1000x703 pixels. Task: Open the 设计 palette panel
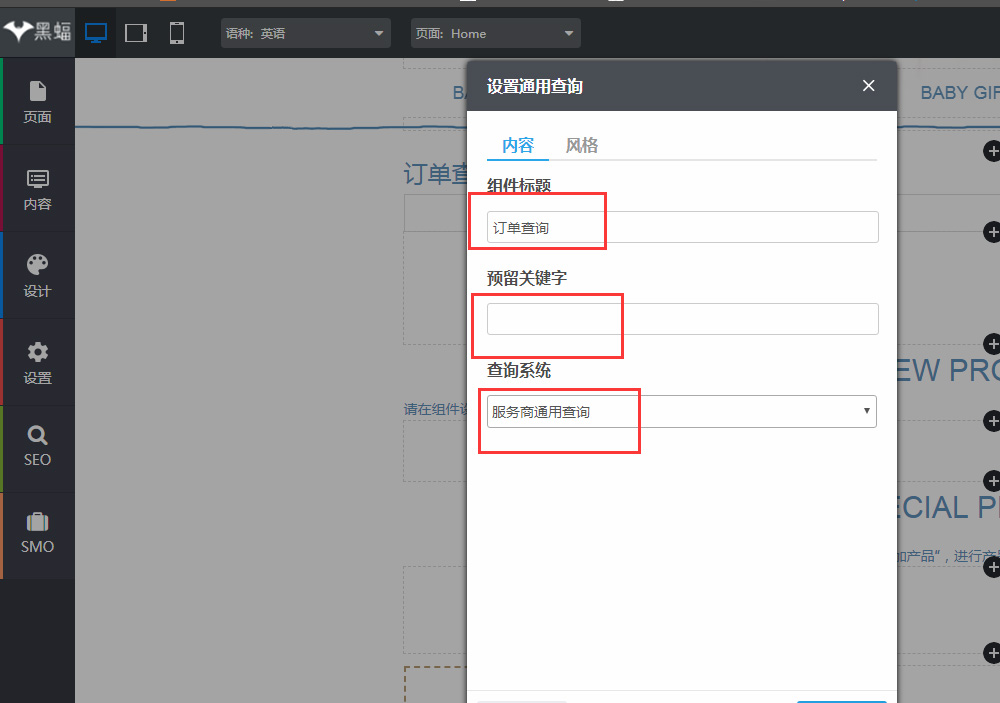click(38, 276)
